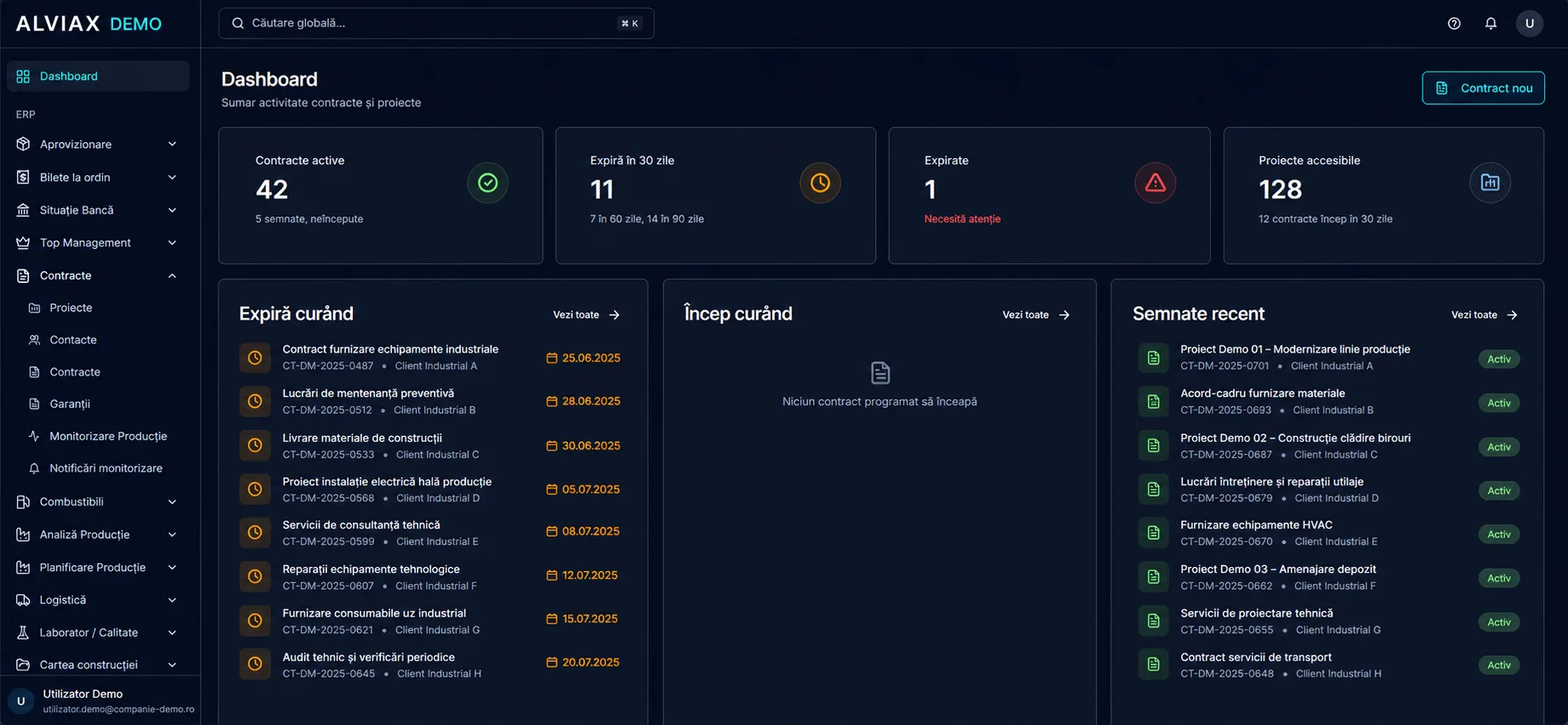The width and height of the screenshot is (1568, 725).
Task: Expand the Aprovizionare menu chevron
Action: (x=173, y=144)
